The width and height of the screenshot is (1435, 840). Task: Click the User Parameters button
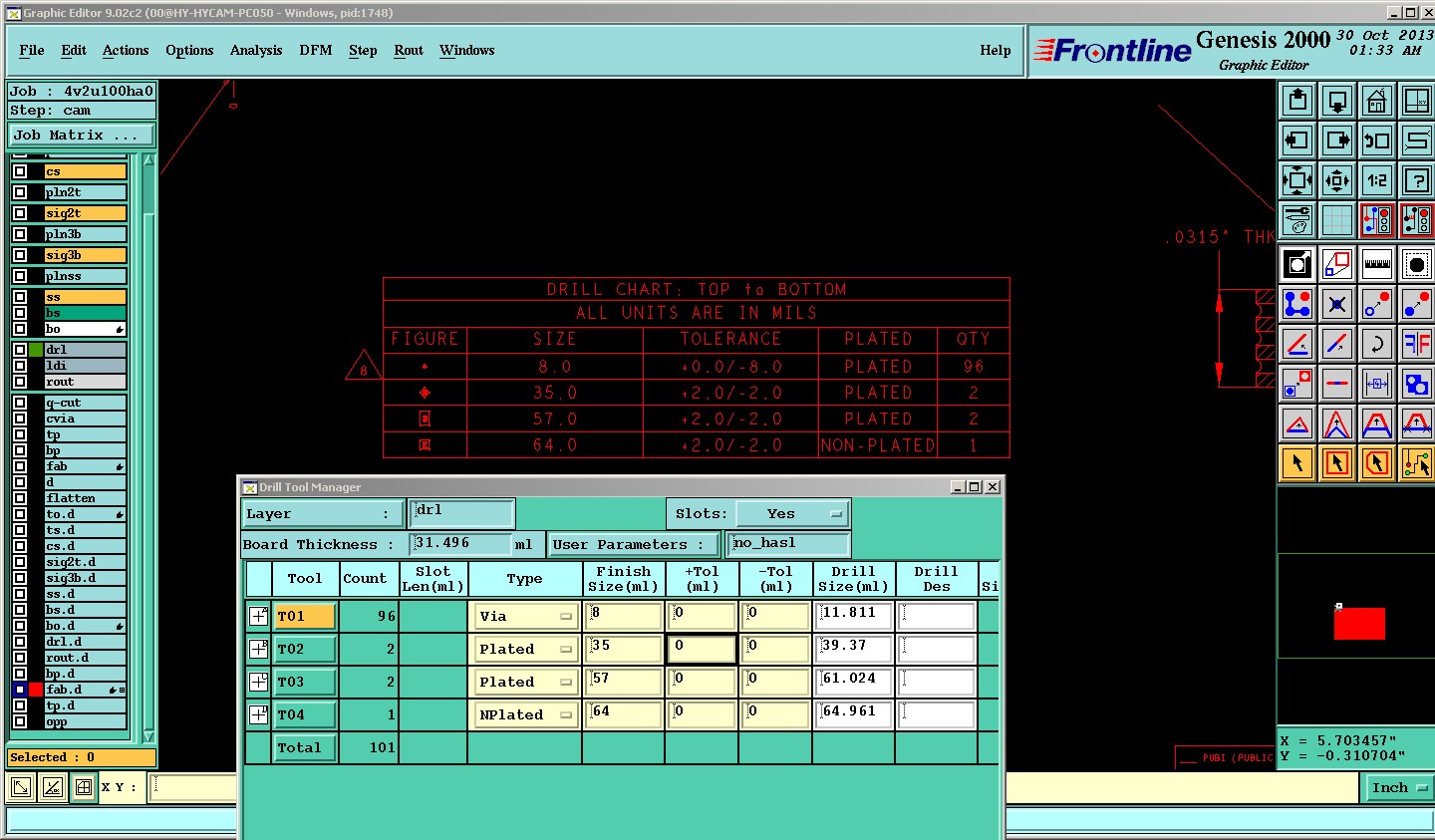[634, 545]
